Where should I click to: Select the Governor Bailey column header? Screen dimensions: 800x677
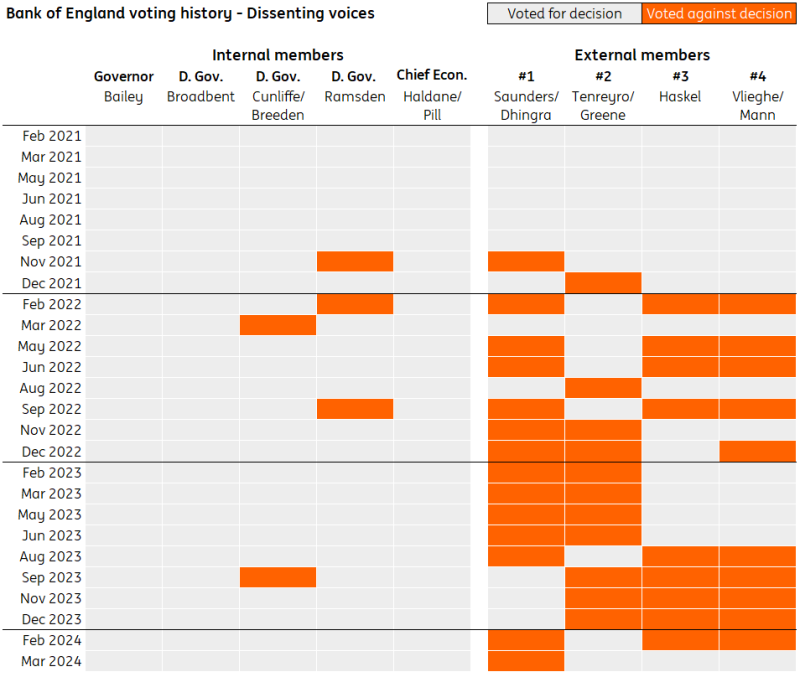124,87
